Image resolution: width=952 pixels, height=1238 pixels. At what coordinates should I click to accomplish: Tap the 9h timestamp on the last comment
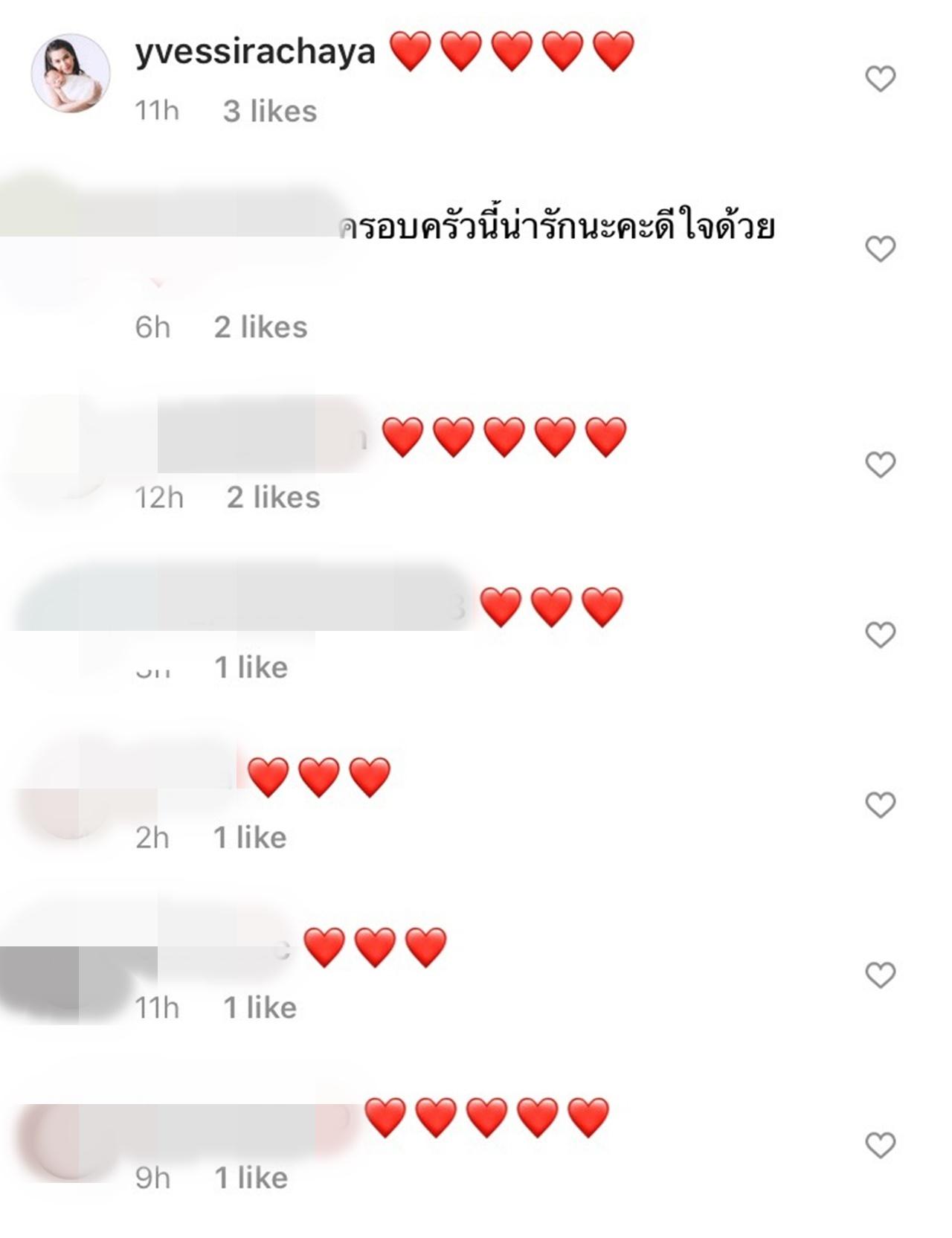coord(153,1178)
